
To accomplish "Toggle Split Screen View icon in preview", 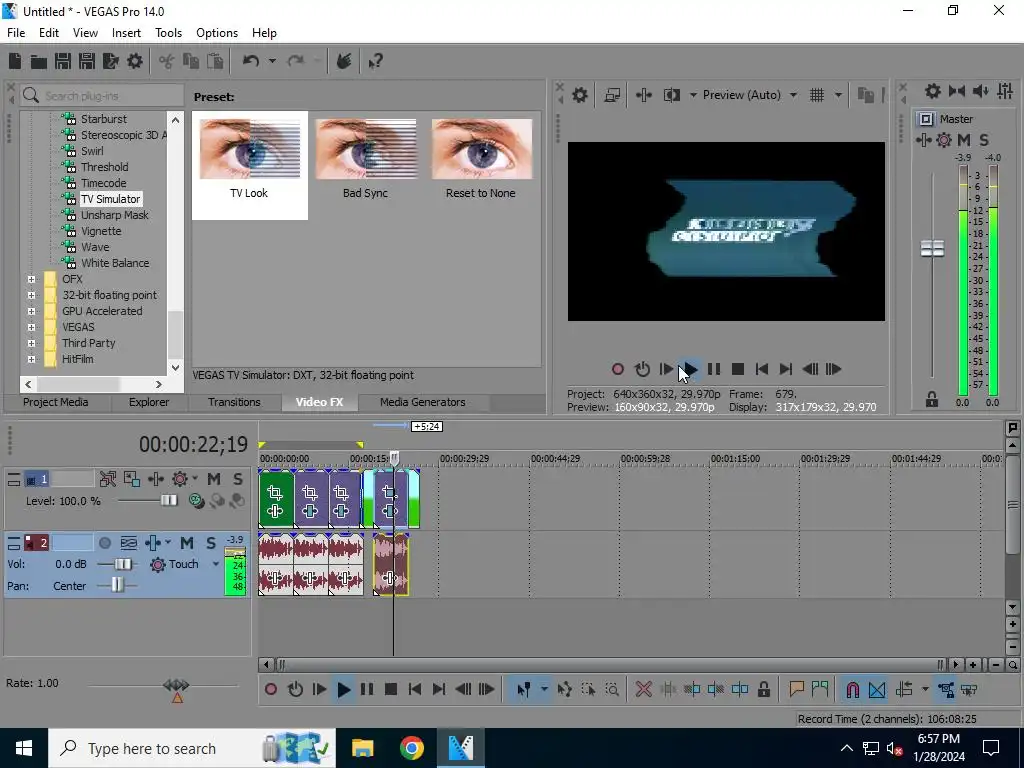I will 672,95.
